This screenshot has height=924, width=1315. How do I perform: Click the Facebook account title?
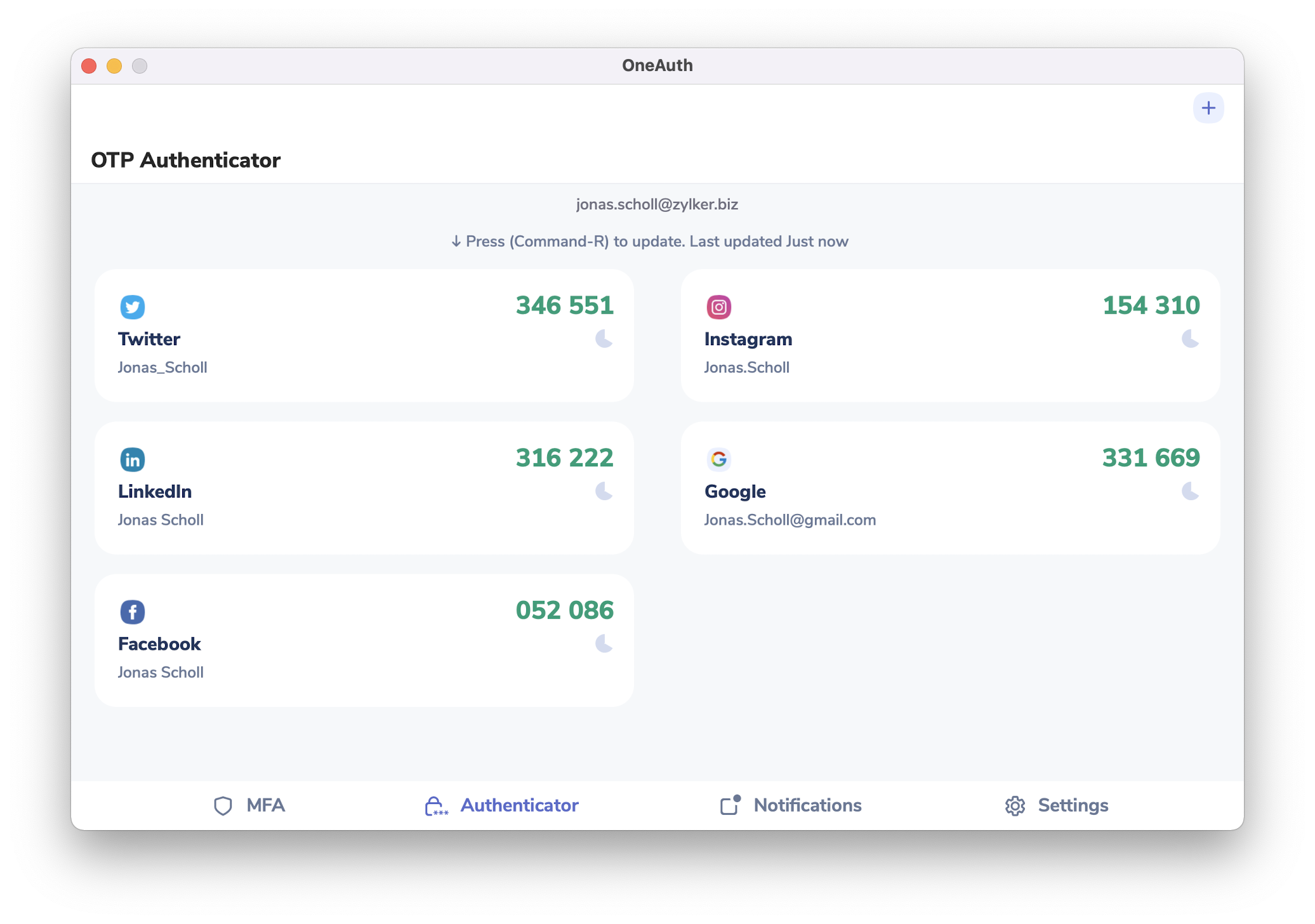tap(159, 643)
